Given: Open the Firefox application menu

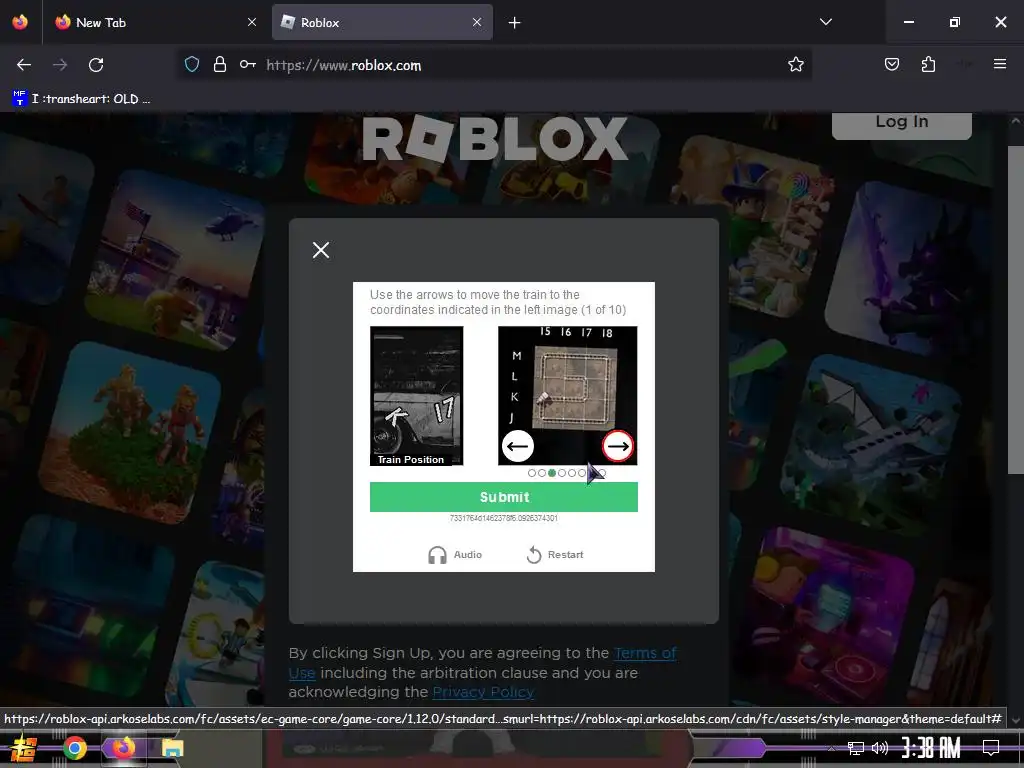Looking at the screenshot, I should coord(999,64).
